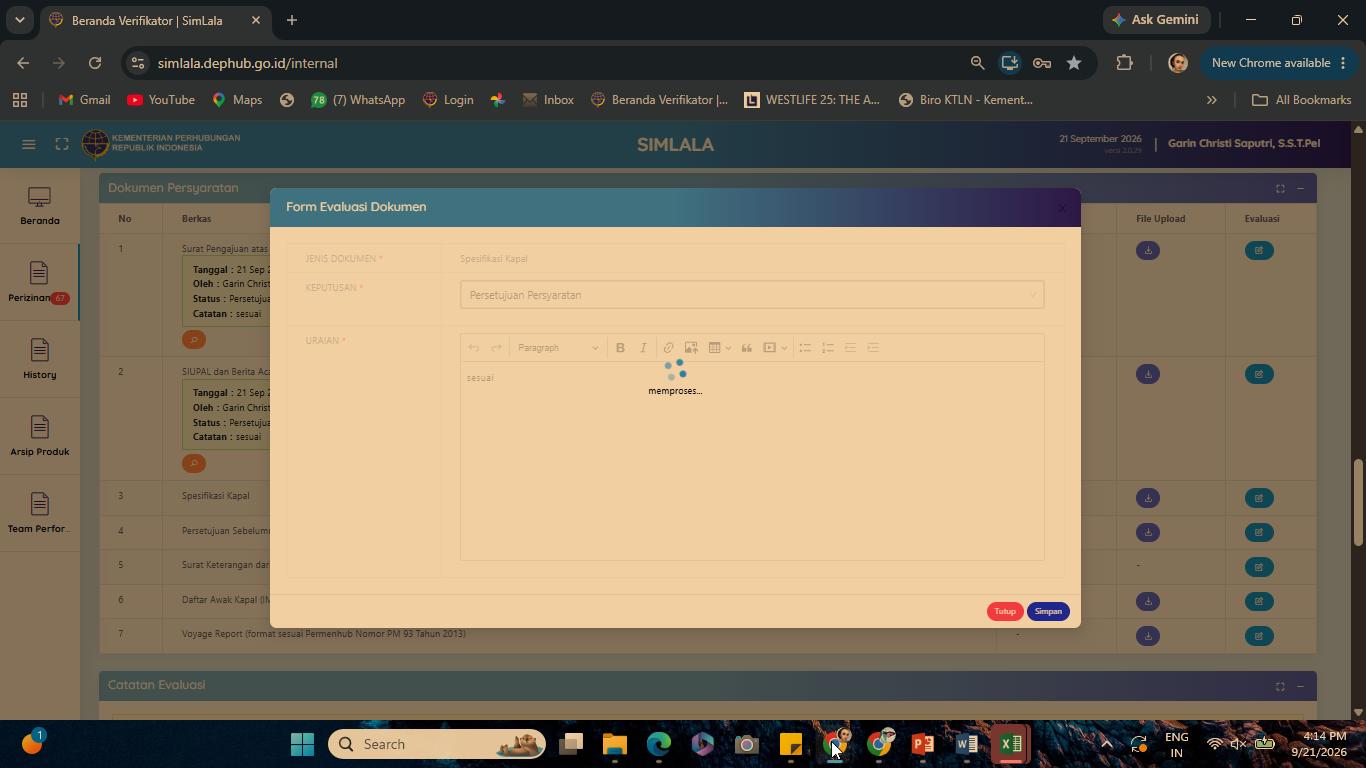This screenshot has width=1366, height=768.
Task: Open the Paragraph style dropdown
Action: point(558,348)
